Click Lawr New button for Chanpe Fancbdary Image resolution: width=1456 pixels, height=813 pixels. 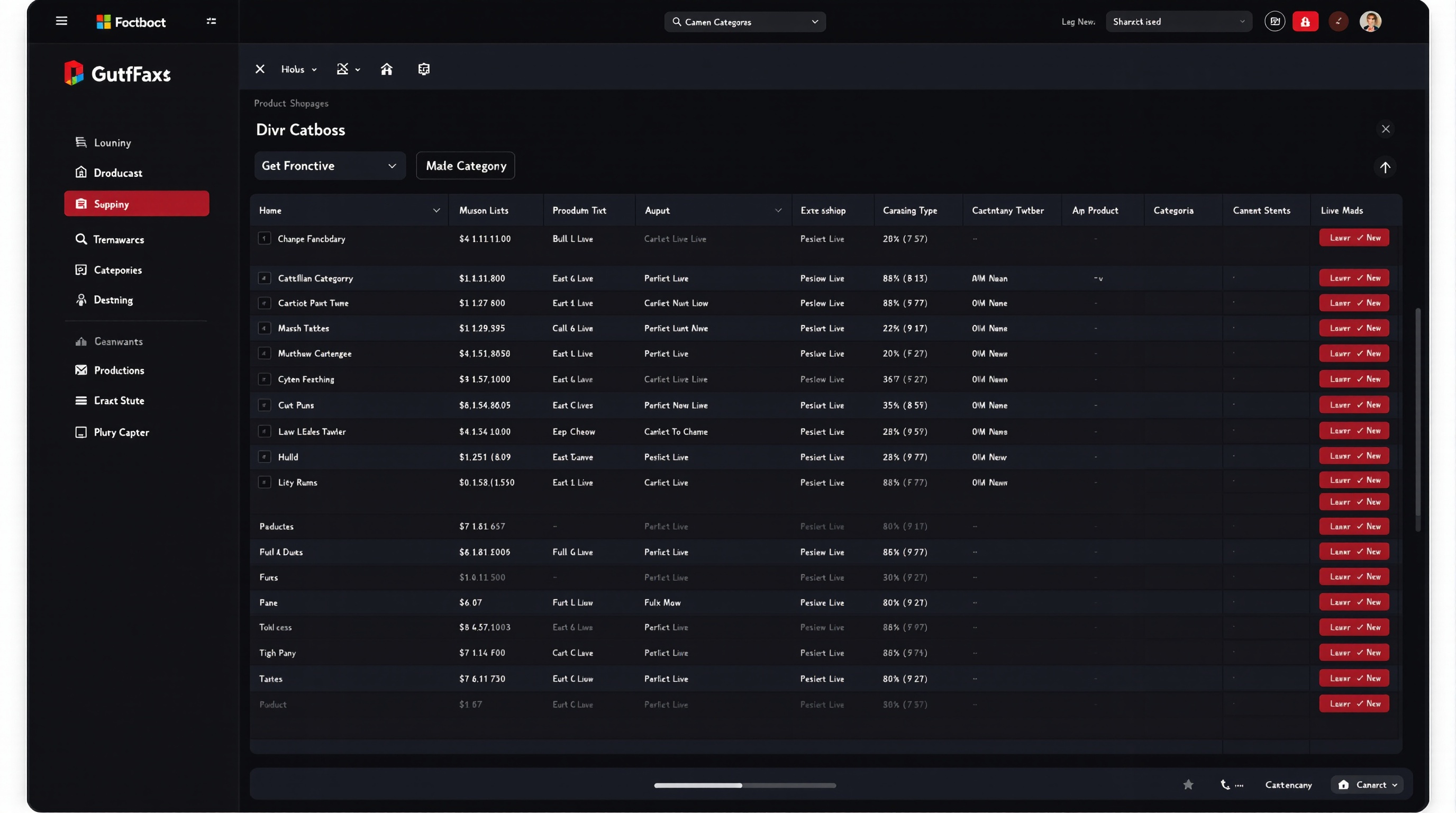pos(1354,238)
